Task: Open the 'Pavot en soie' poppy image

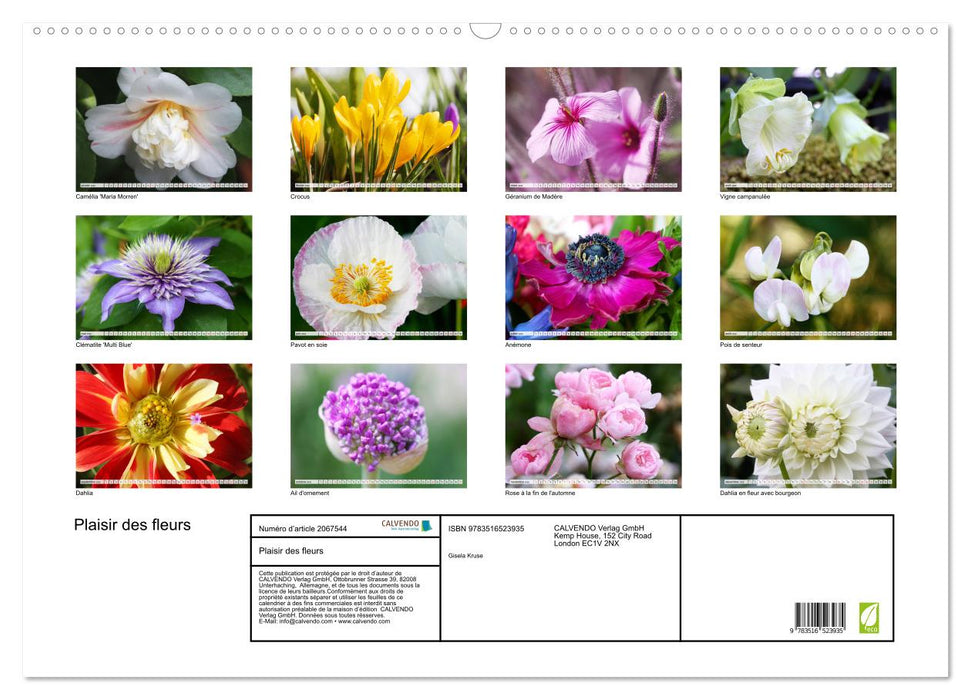Action: [378, 275]
